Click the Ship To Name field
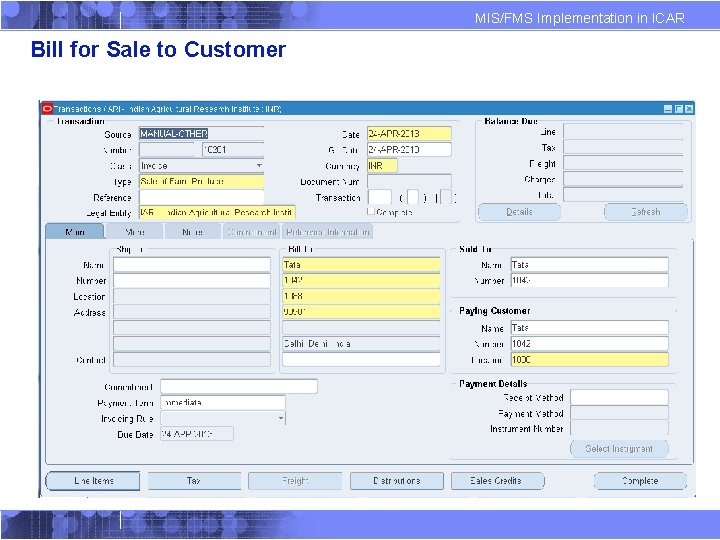Viewport: 720px width, 540px height. coord(192,264)
